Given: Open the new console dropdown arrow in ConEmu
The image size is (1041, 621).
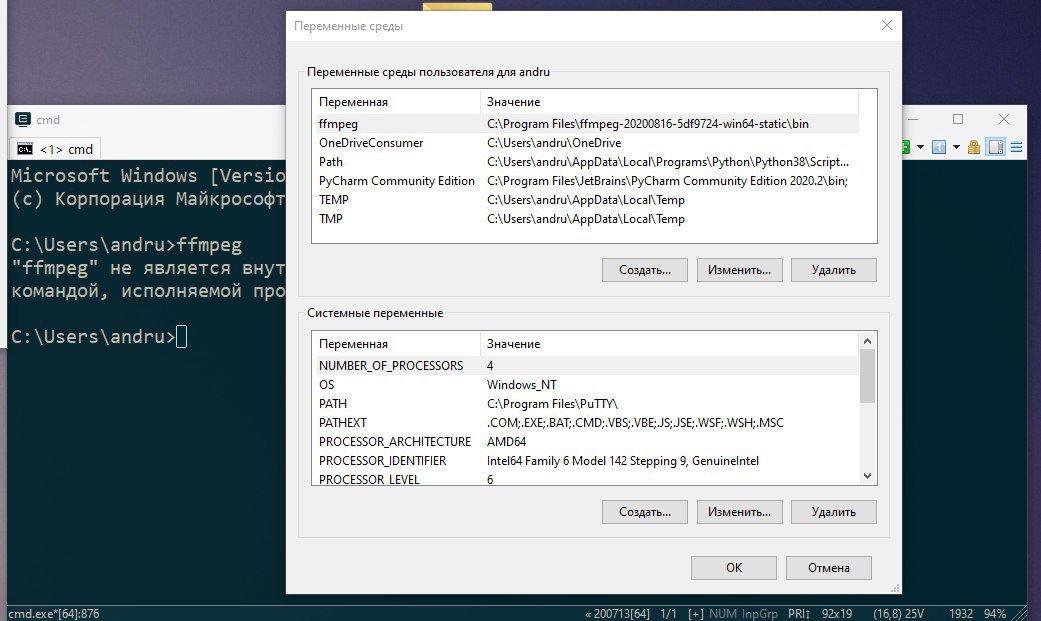Looking at the screenshot, I should coord(920,147).
